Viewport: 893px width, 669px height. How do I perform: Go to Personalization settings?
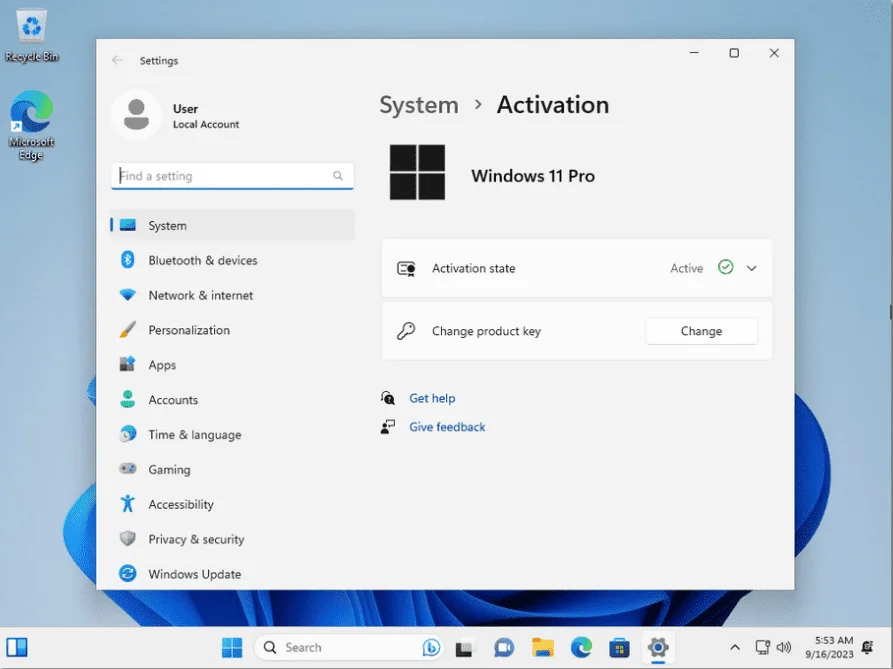click(x=232, y=330)
